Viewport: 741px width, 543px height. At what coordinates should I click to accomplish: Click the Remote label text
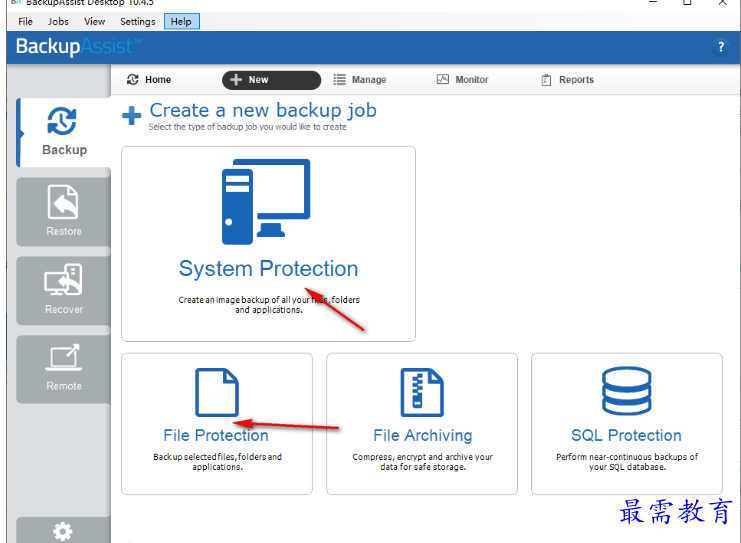click(x=64, y=386)
